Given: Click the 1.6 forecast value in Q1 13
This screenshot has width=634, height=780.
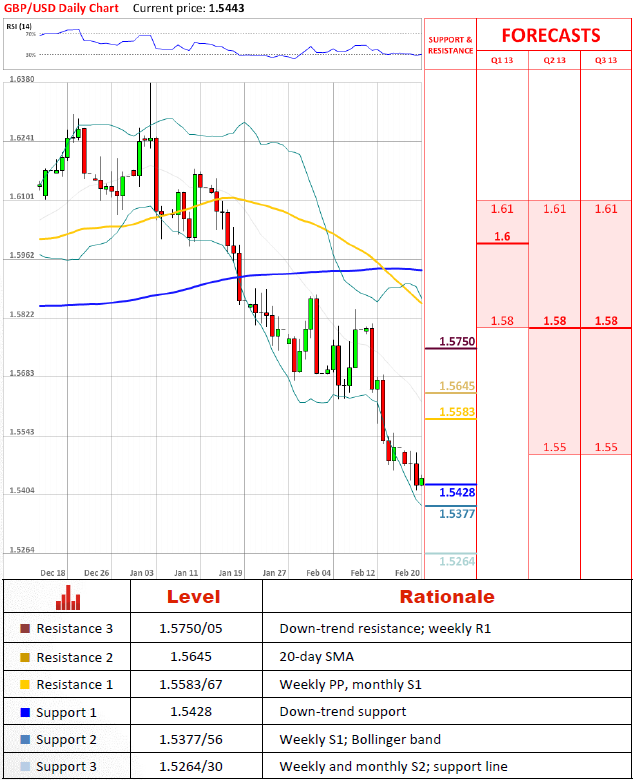Looking at the screenshot, I should coord(502,236).
